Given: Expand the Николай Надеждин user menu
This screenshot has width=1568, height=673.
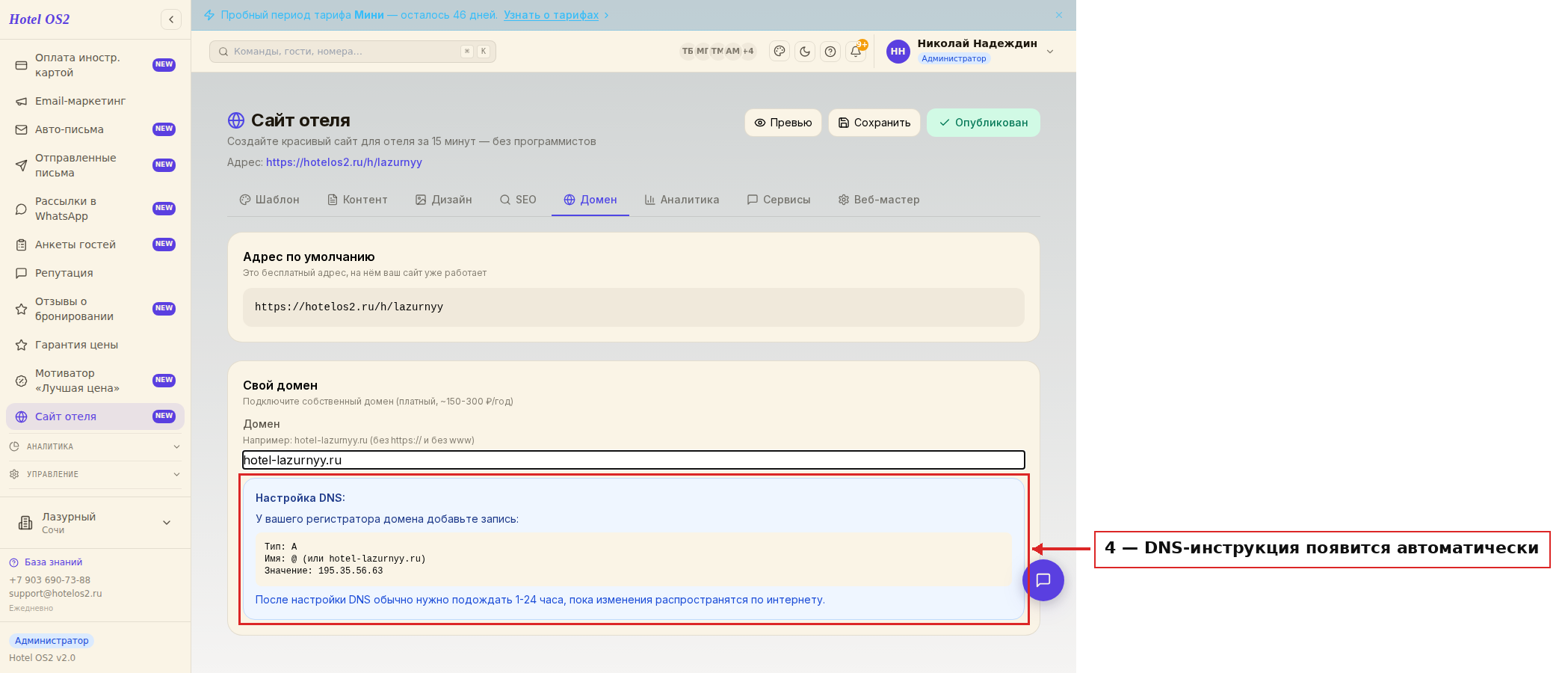Looking at the screenshot, I should [1049, 52].
